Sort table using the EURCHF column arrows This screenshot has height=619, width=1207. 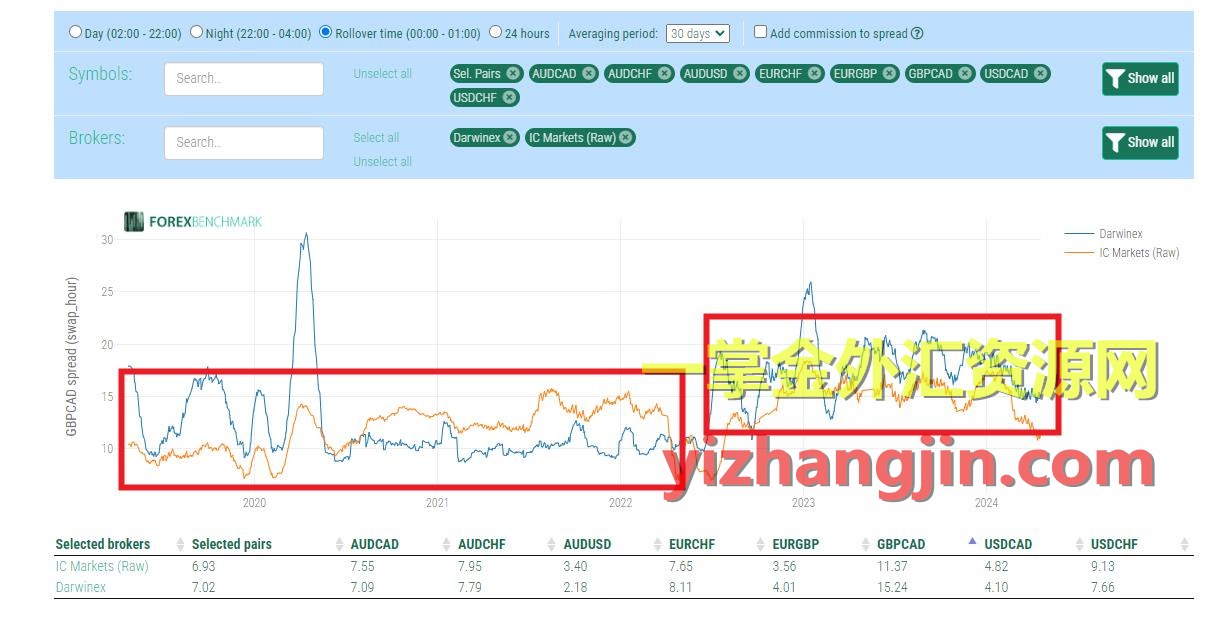pos(762,544)
